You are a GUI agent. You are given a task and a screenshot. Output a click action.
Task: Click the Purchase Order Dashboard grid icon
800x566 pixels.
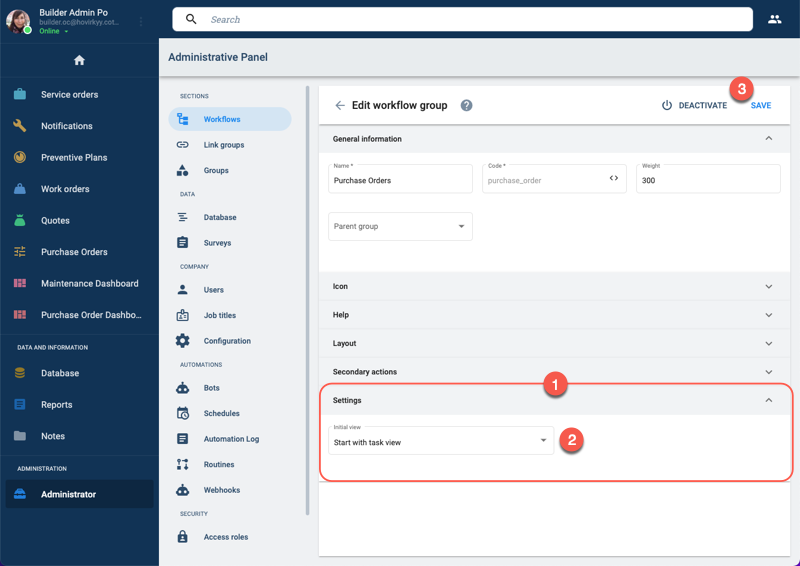[20, 315]
